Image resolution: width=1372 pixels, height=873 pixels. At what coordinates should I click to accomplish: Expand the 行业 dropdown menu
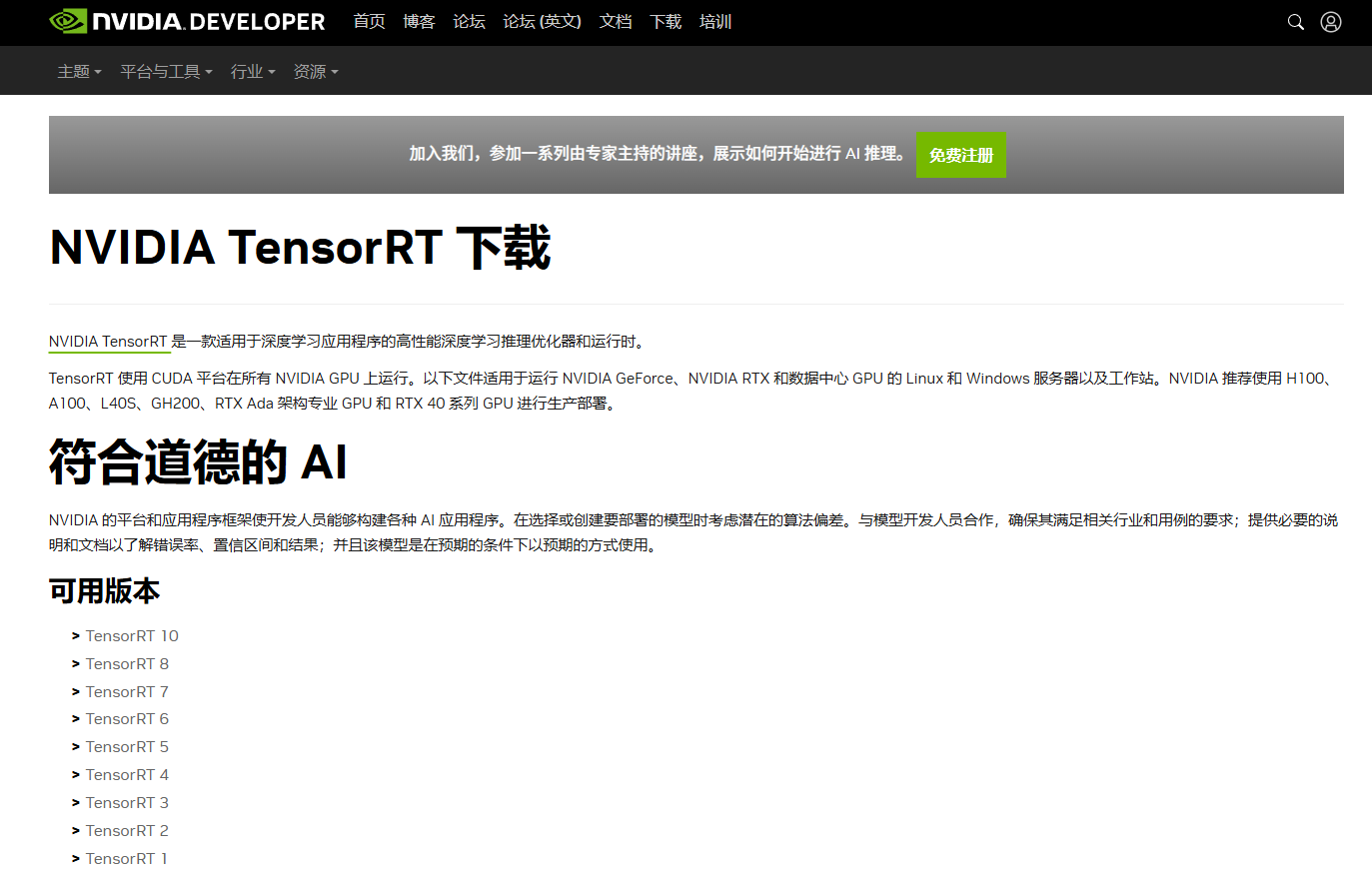coord(252,72)
